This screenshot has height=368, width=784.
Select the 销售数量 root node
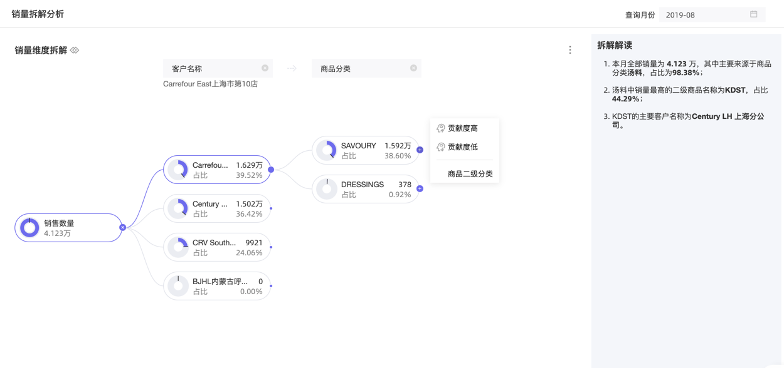[x=68, y=228]
